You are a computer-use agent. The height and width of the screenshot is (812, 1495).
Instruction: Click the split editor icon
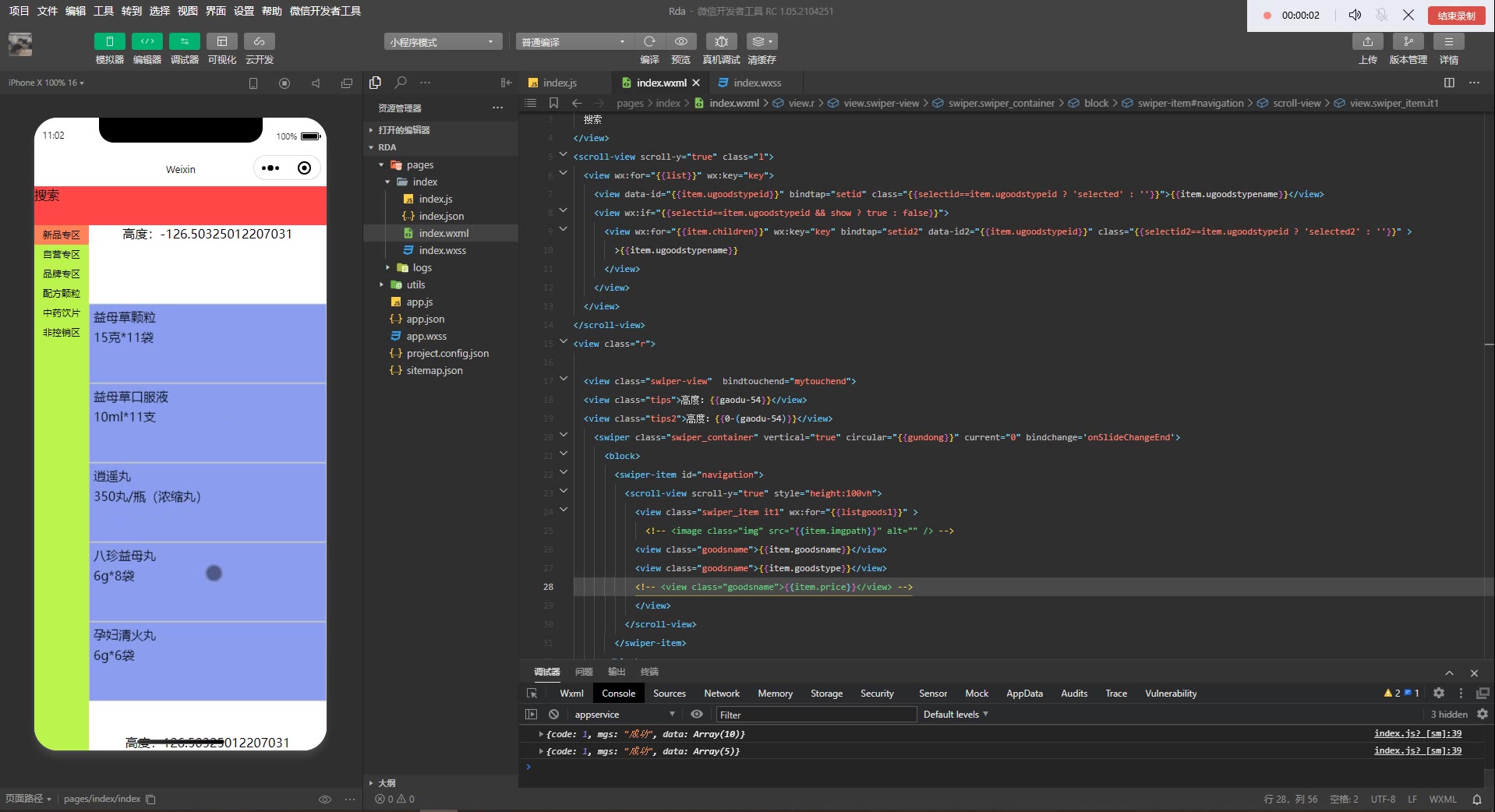point(1449,83)
